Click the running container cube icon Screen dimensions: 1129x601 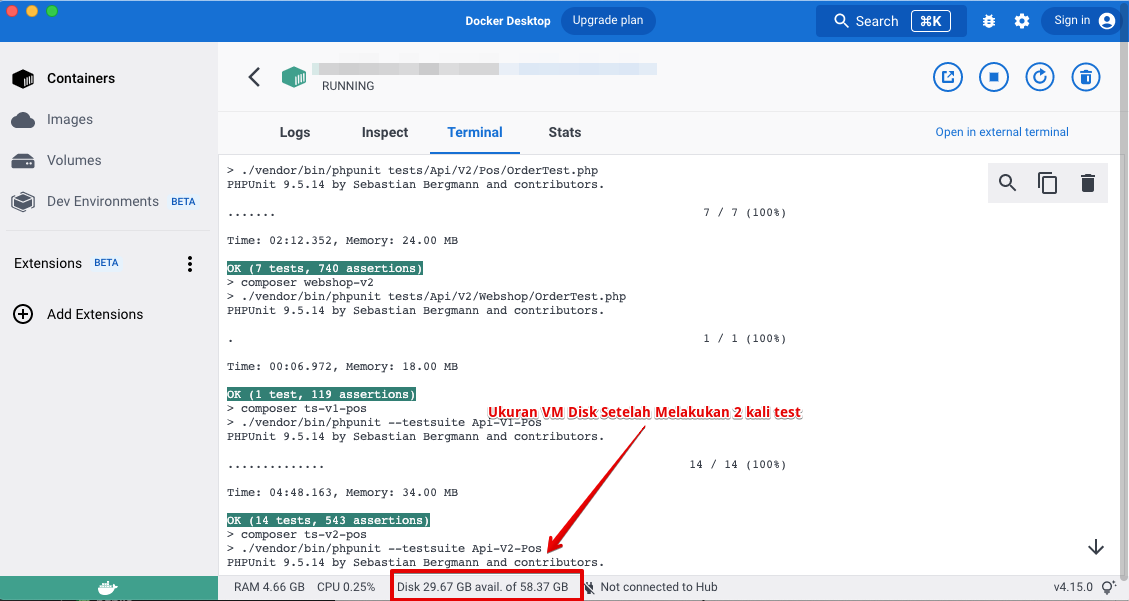[294, 77]
